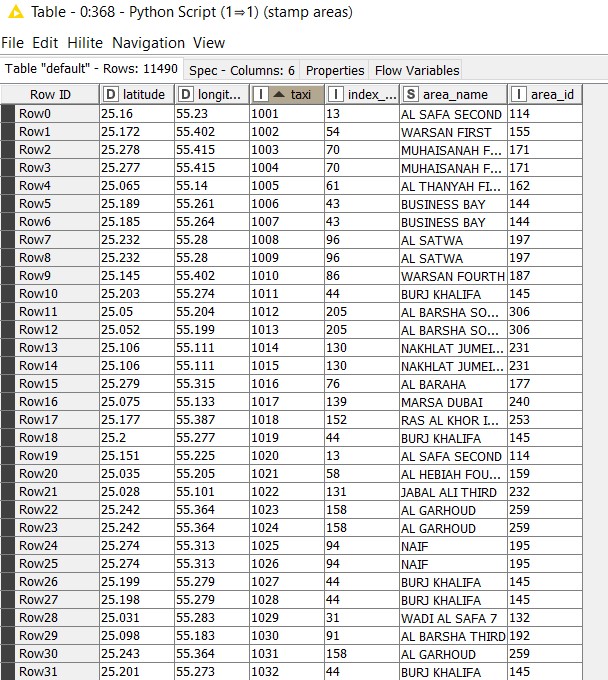Screen dimensions: 608x680
Task: Switch to the Spec - Columns: 6 tab
Action: pos(242,70)
